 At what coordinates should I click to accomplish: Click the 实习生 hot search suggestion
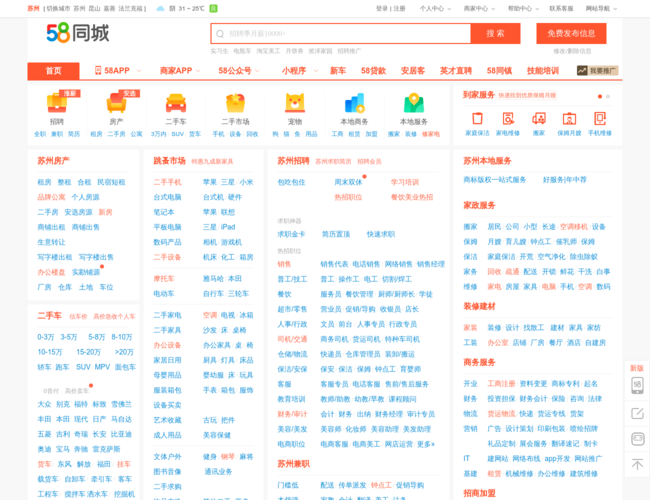[x=219, y=51]
